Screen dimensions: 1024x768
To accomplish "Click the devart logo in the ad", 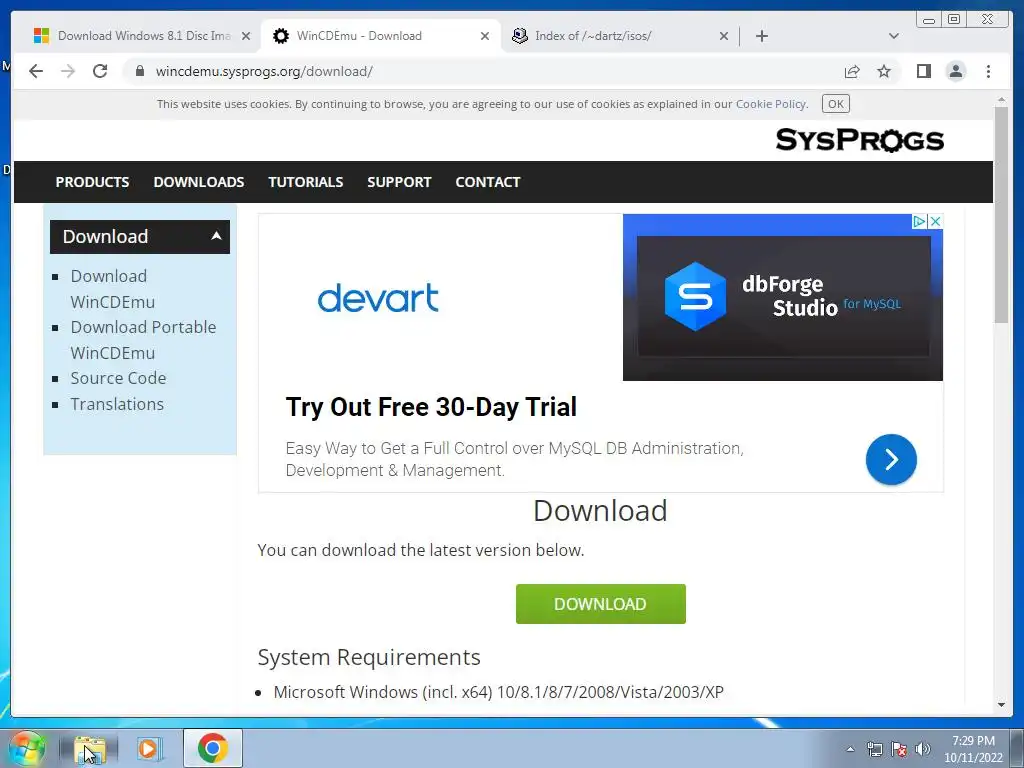I will click(377, 298).
